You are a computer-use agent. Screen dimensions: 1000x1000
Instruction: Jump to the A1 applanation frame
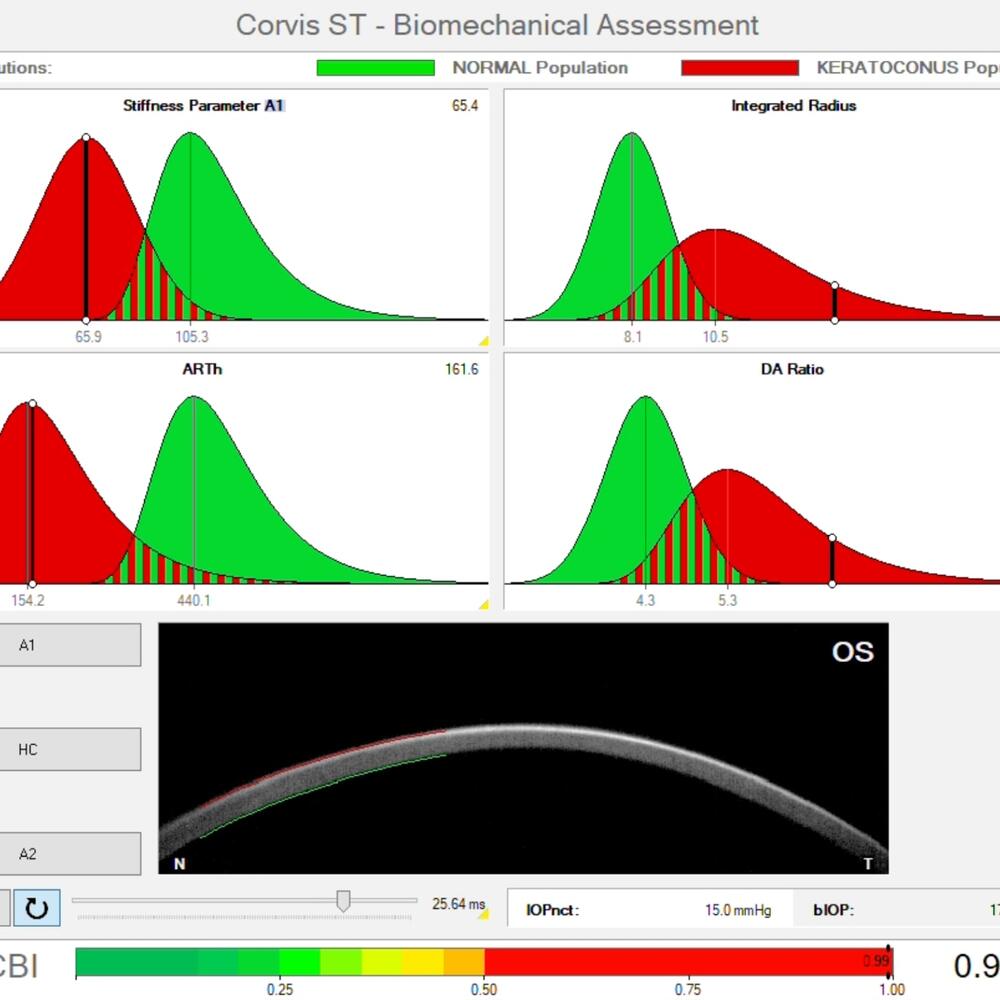70,645
